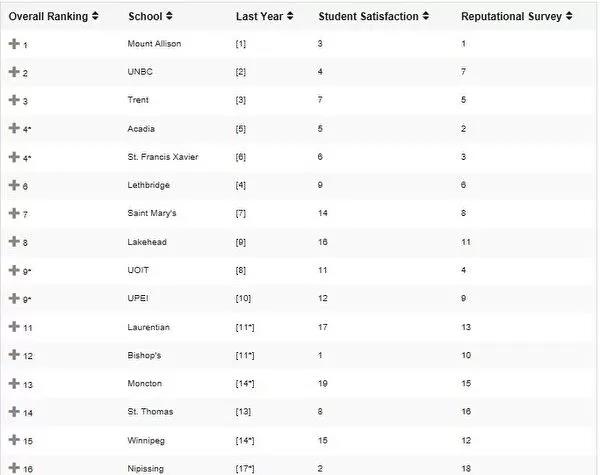
Task: Sort by Reputational Survey arrows icon
Action: click(569, 16)
